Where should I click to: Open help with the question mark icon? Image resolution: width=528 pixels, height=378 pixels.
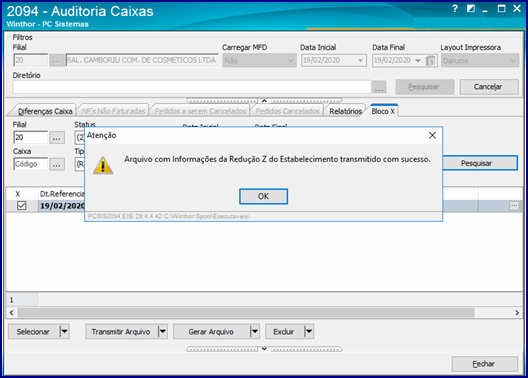pyautogui.click(x=455, y=9)
